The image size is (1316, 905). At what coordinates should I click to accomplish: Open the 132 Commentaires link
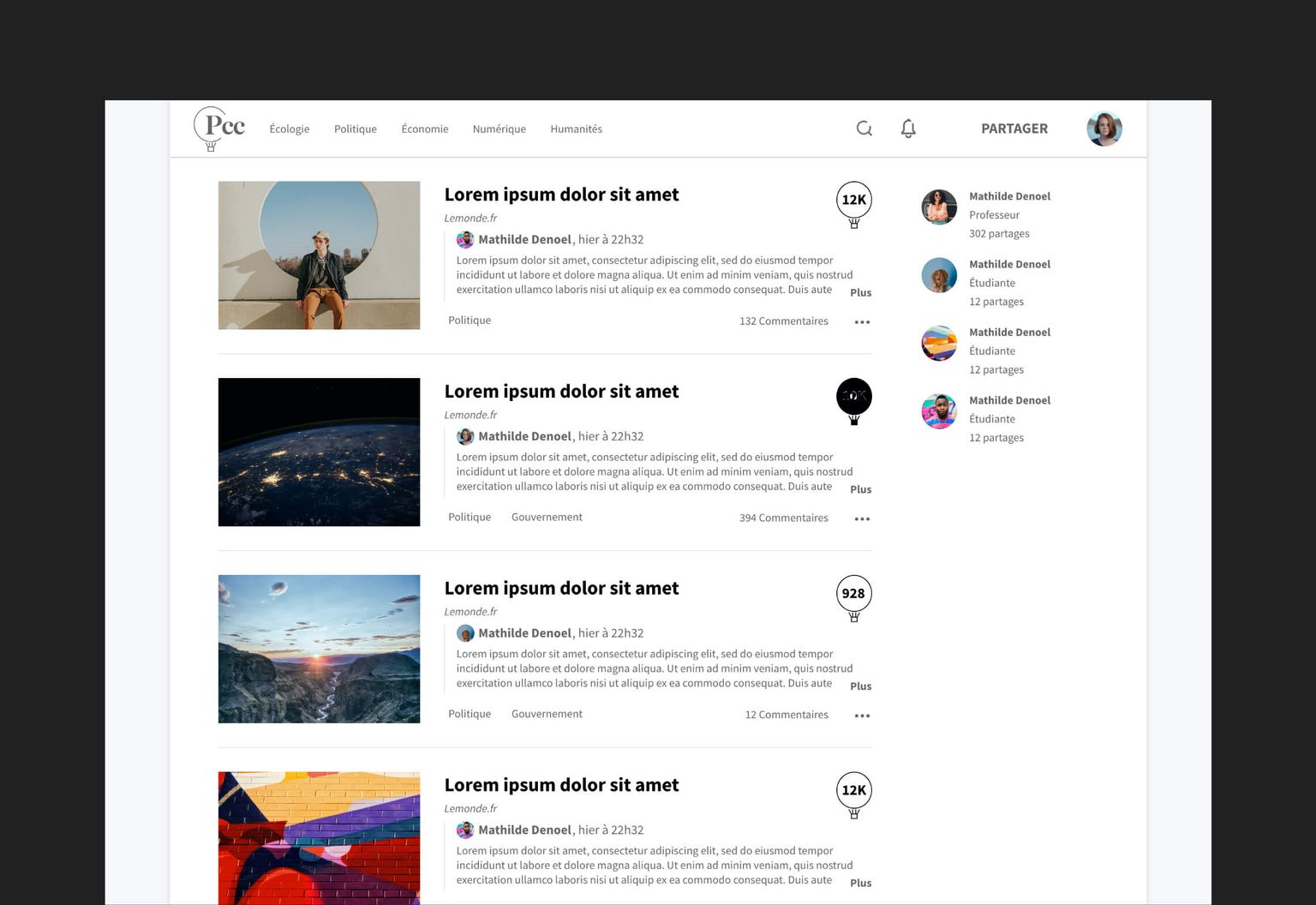click(784, 321)
